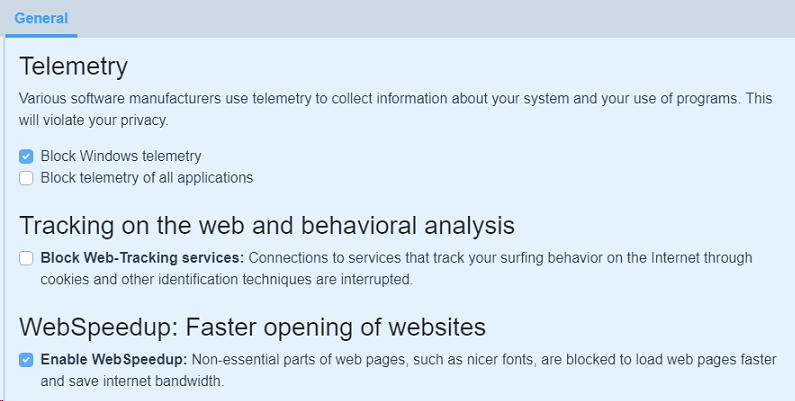Click "WebSpeedup: Faster opening of websites" heading
Image resolution: width=795 pixels, height=401 pixels.
pyautogui.click(x=252, y=326)
